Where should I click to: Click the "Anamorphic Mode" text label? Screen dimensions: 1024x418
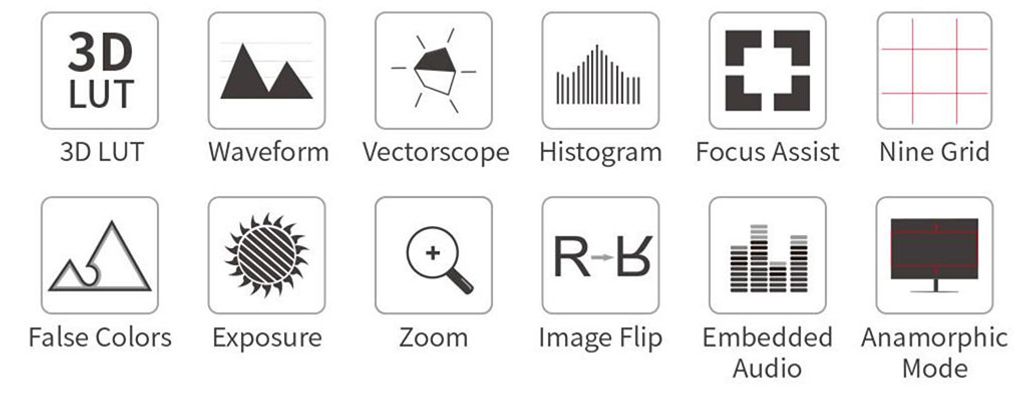click(x=934, y=352)
